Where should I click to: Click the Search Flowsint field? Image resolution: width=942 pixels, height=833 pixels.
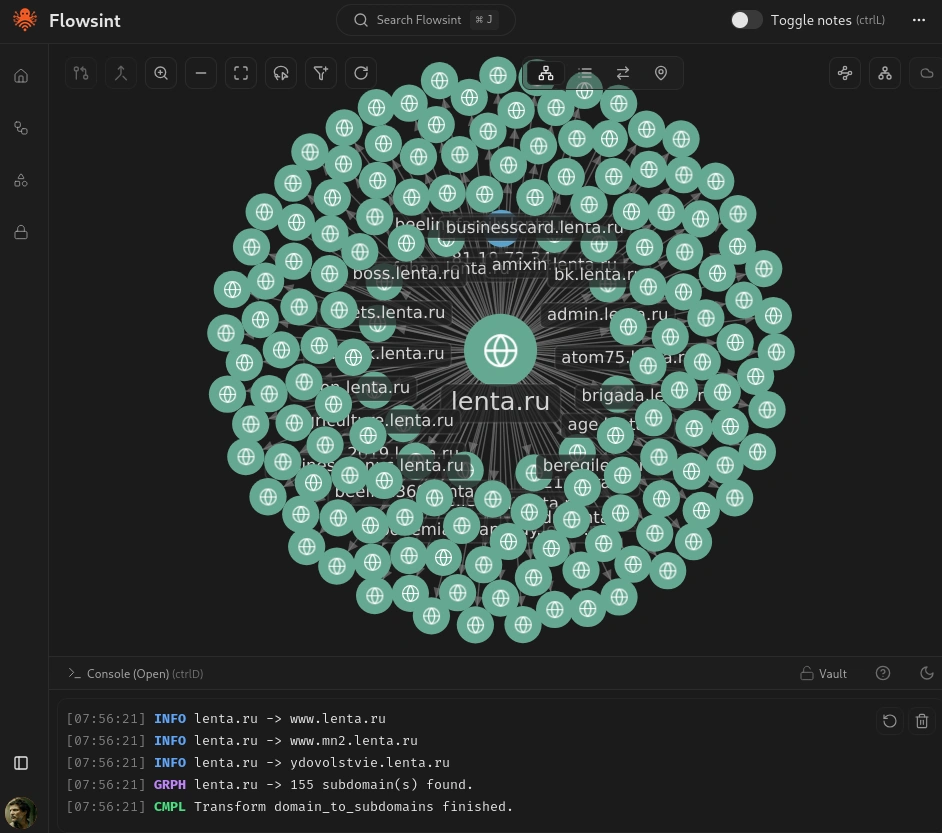[425, 20]
